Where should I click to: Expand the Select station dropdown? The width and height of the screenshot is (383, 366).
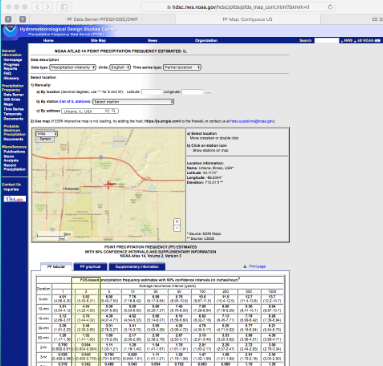coord(133,102)
